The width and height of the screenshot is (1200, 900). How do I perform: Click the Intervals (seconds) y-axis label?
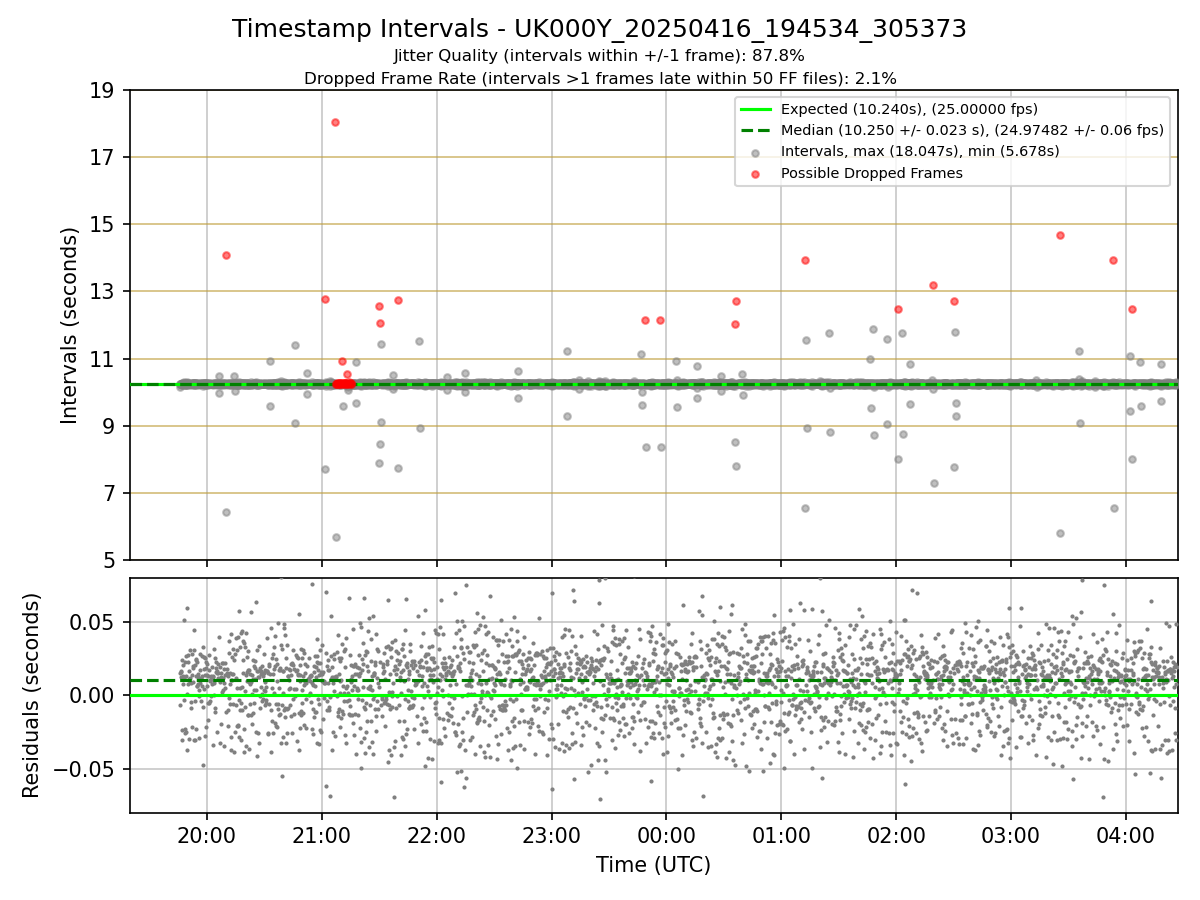pos(70,325)
